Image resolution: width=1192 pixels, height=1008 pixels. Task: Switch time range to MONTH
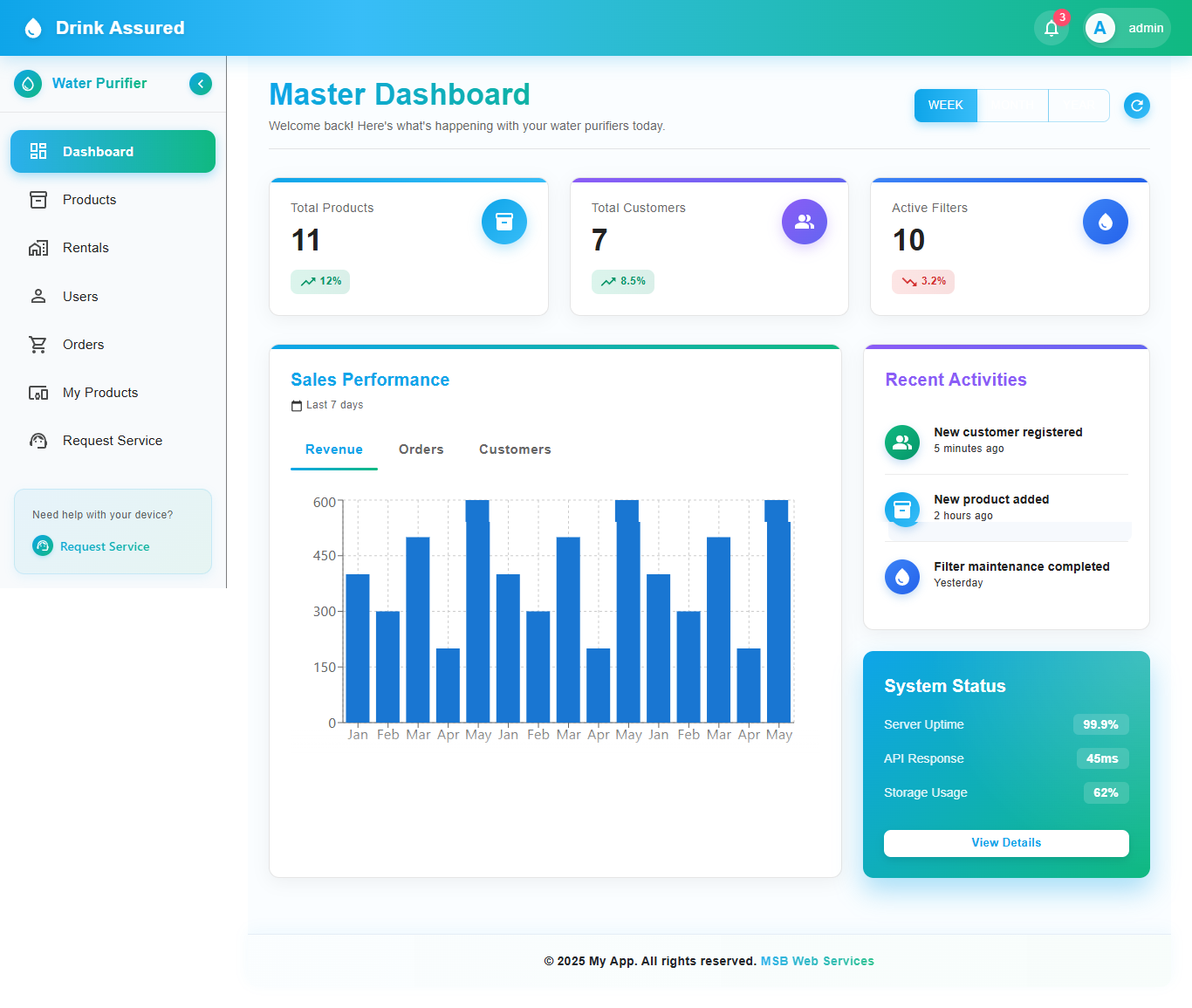coord(1012,106)
